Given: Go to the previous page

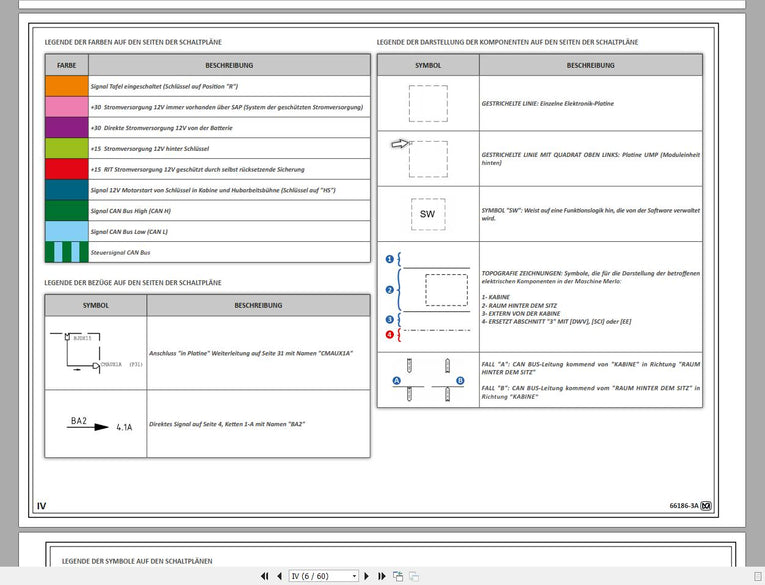Looking at the screenshot, I should pyautogui.click(x=279, y=576).
